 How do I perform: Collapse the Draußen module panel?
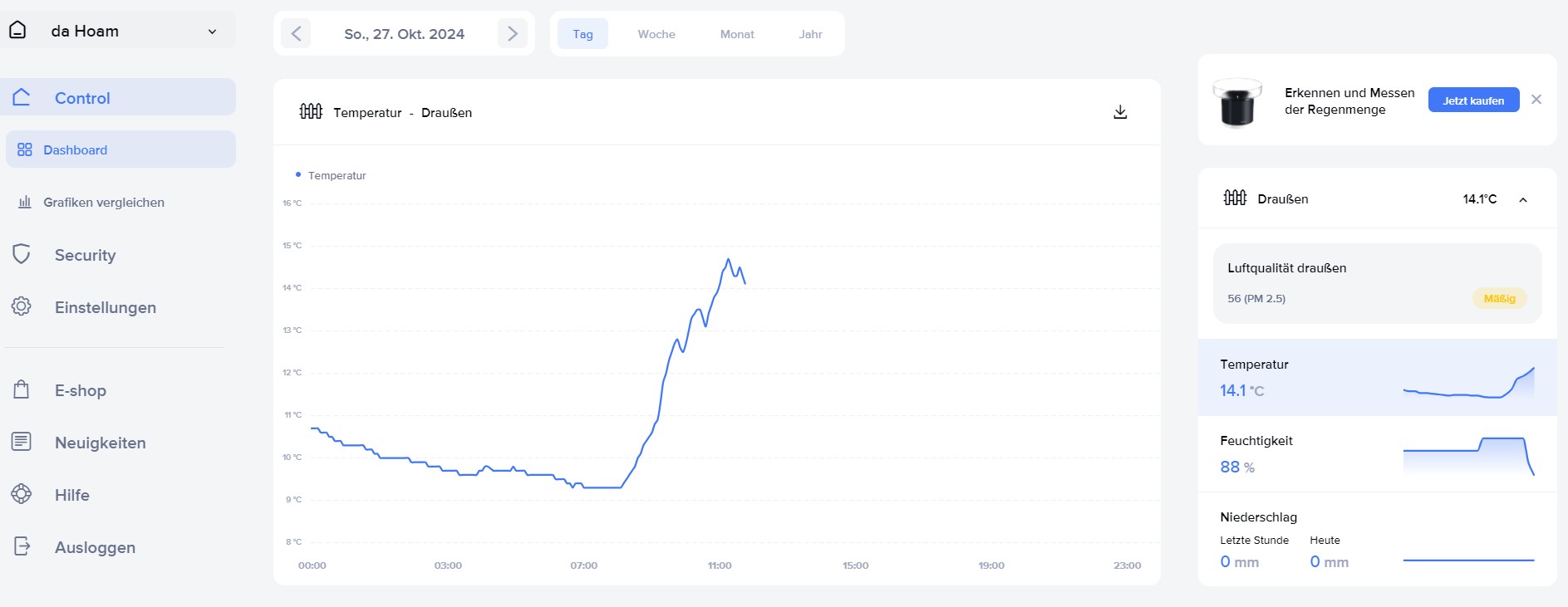(x=1522, y=199)
